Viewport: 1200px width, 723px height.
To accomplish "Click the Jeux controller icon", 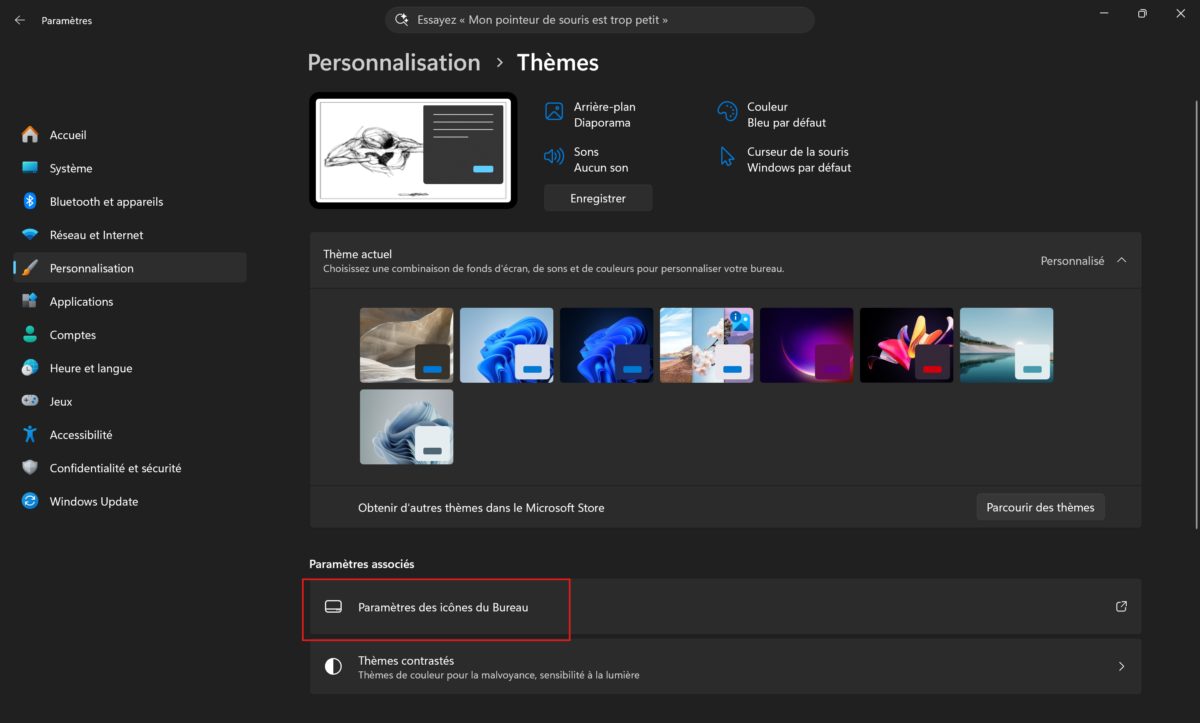I will coord(30,401).
